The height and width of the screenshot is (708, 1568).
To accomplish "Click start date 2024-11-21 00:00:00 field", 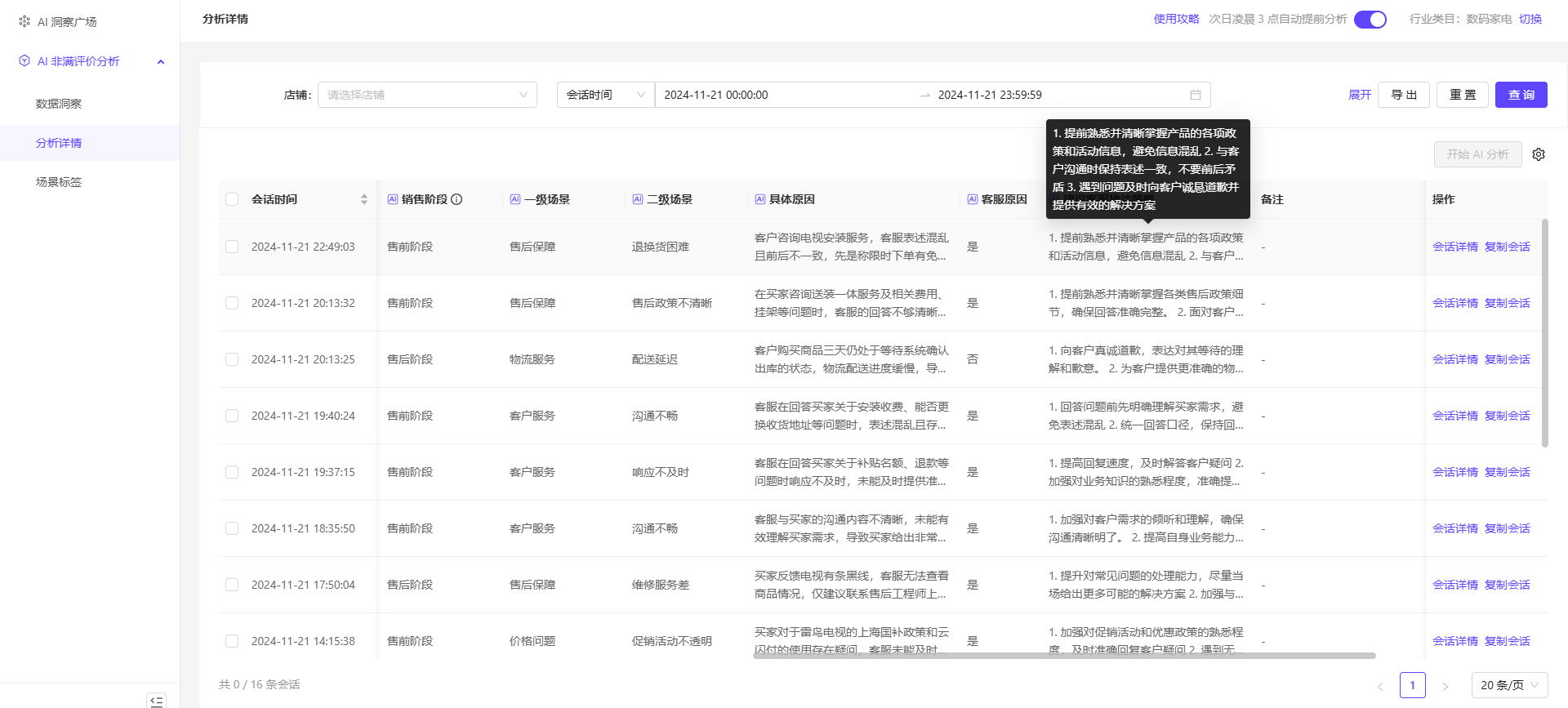I will (784, 95).
